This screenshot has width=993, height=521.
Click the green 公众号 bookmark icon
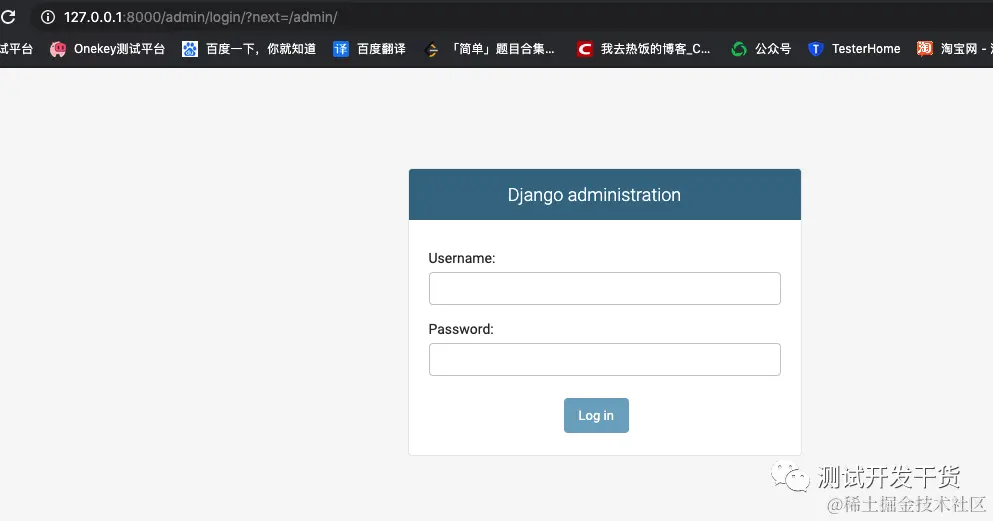[738, 49]
